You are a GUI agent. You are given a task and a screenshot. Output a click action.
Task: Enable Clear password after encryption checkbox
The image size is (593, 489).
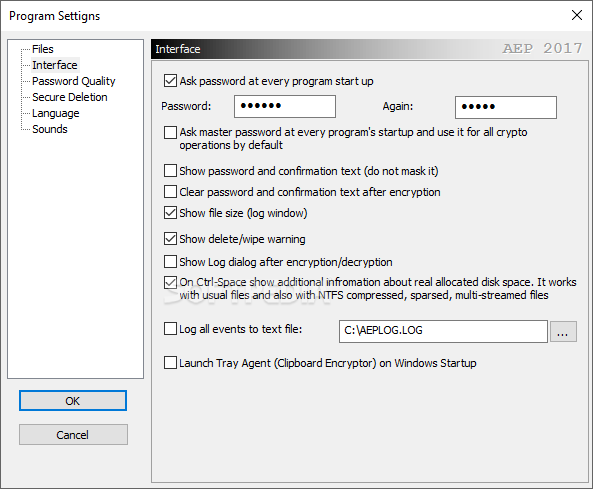pyautogui.click(x=170, y=192)
